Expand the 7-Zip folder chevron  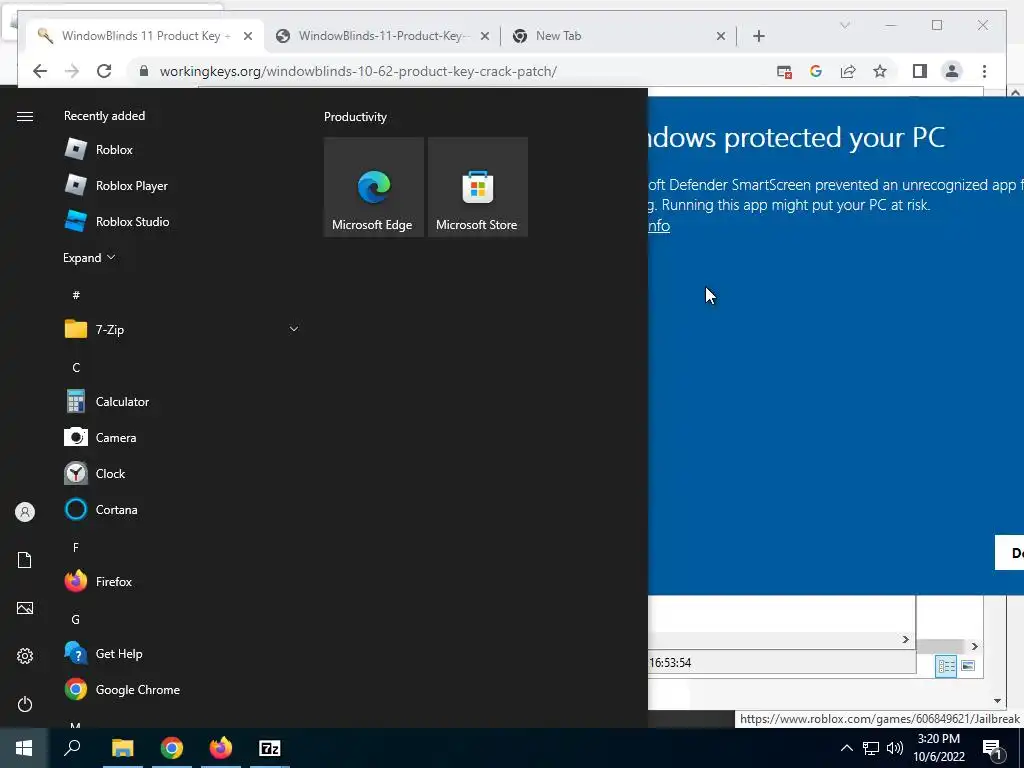pos(294,329)
